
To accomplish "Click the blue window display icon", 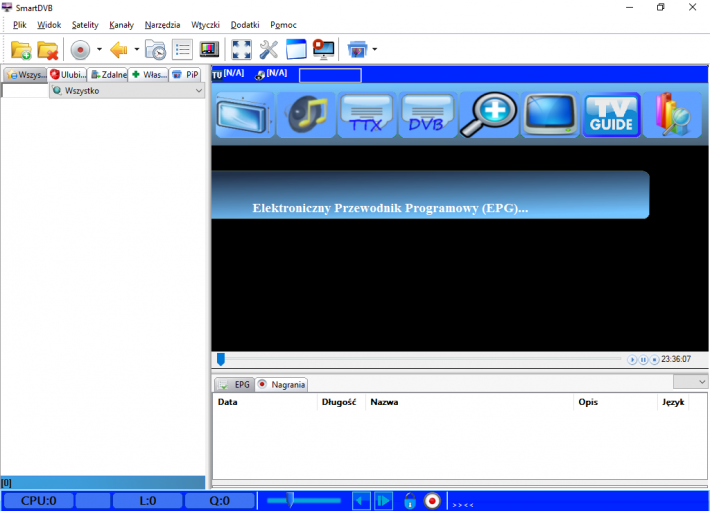I will coord(296,50).
